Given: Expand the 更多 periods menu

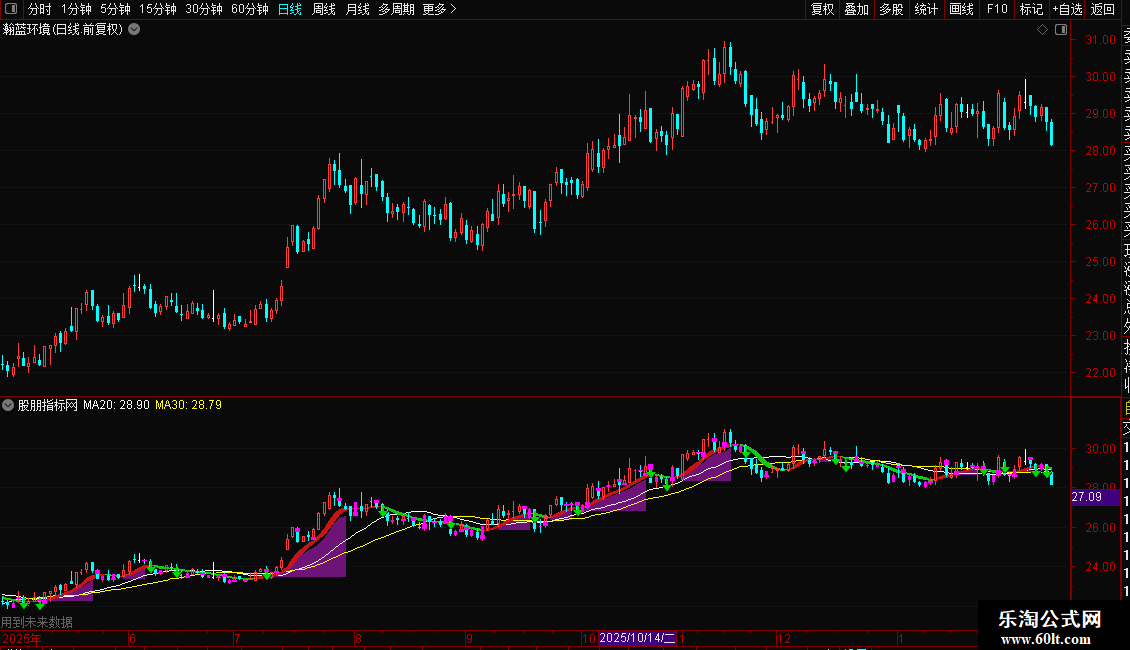Looking at the screenshot, I should (439, 9).
